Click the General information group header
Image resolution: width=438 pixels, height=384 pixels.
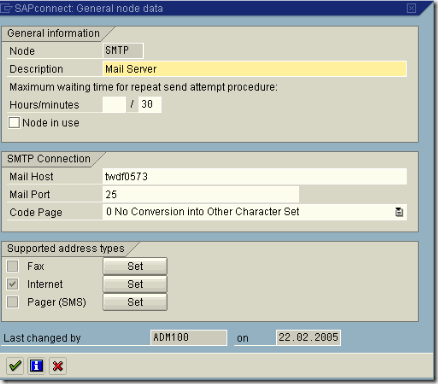pyautogui.click(x=53, y=33)
